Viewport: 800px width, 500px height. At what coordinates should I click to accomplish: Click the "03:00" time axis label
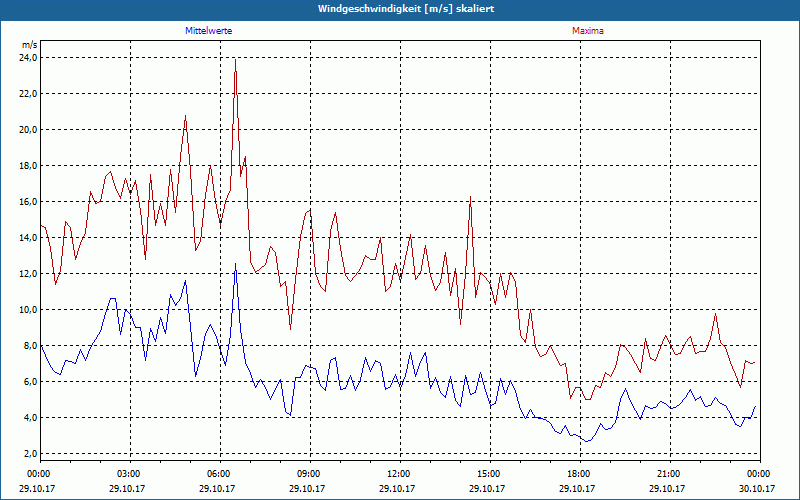pyautogui.click(x=128, y=474)
